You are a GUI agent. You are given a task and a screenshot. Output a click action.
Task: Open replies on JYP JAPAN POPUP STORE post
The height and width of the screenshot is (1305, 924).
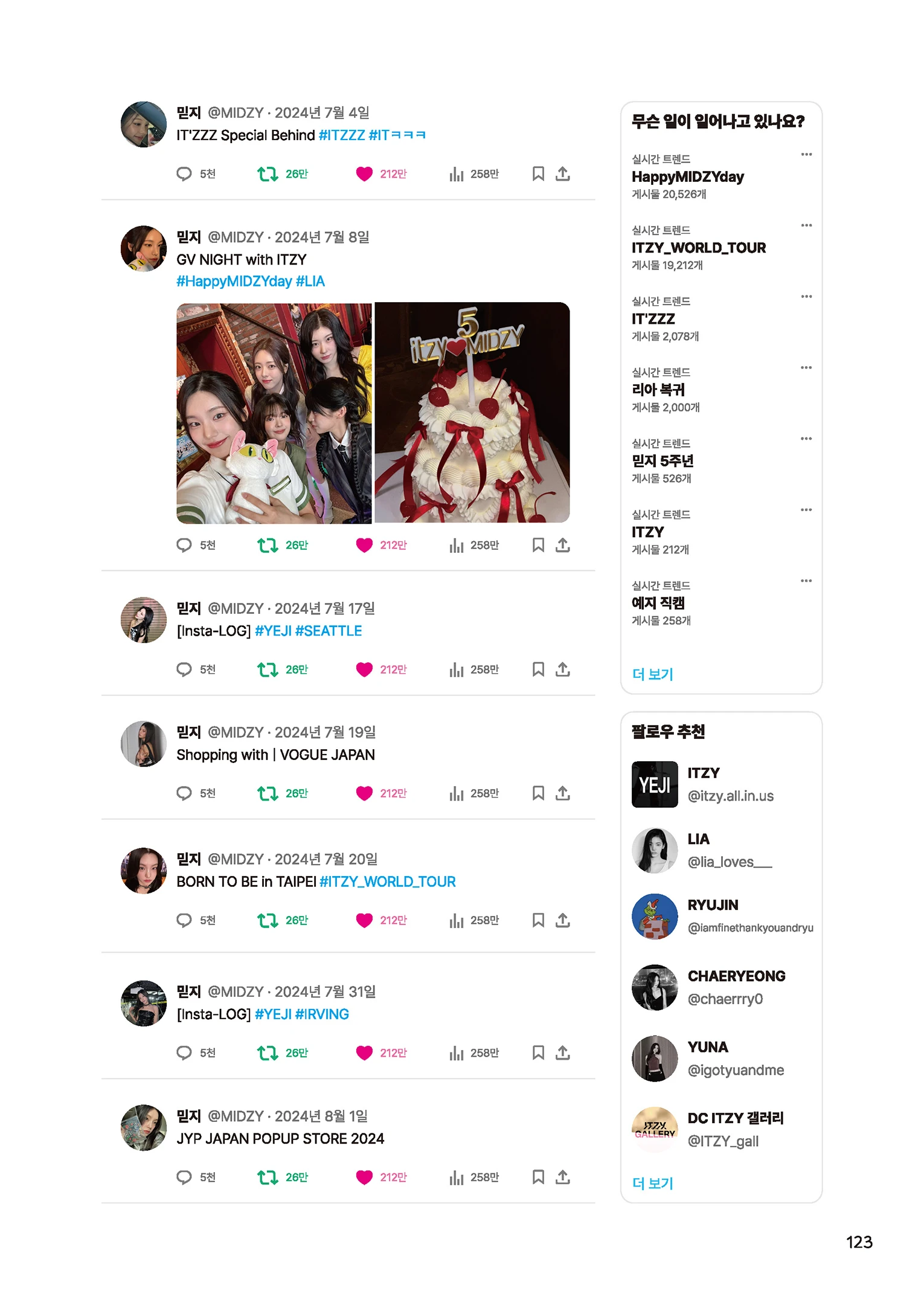tap(184, 1178)
